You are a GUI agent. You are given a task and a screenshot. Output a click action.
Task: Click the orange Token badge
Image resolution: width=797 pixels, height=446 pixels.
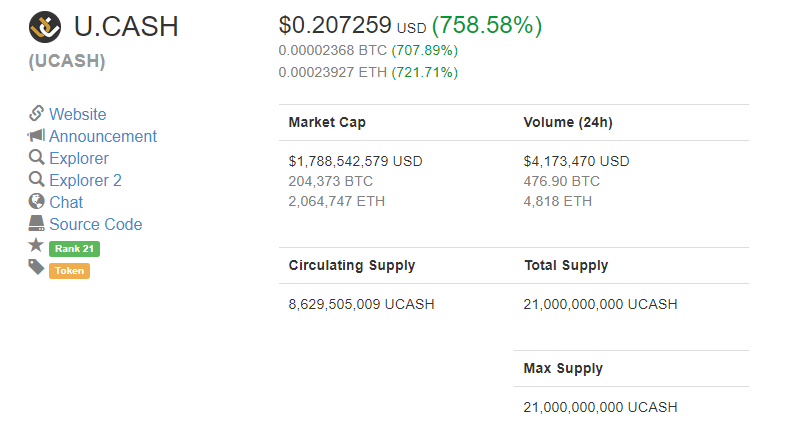(69, 271)
